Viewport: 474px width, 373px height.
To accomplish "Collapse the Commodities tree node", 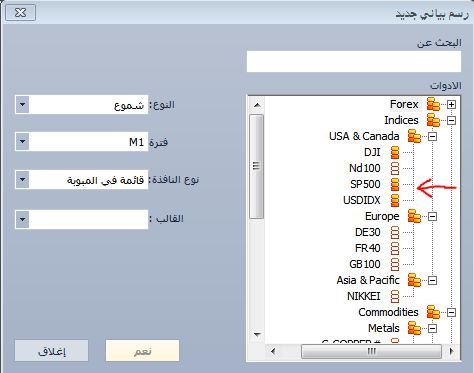I will [451, 313].
